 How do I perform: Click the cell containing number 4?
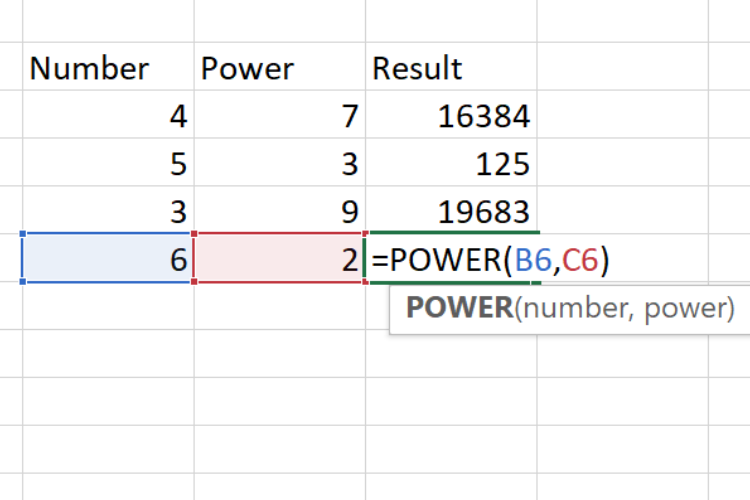pyautogui.click(x=108, y=114)
